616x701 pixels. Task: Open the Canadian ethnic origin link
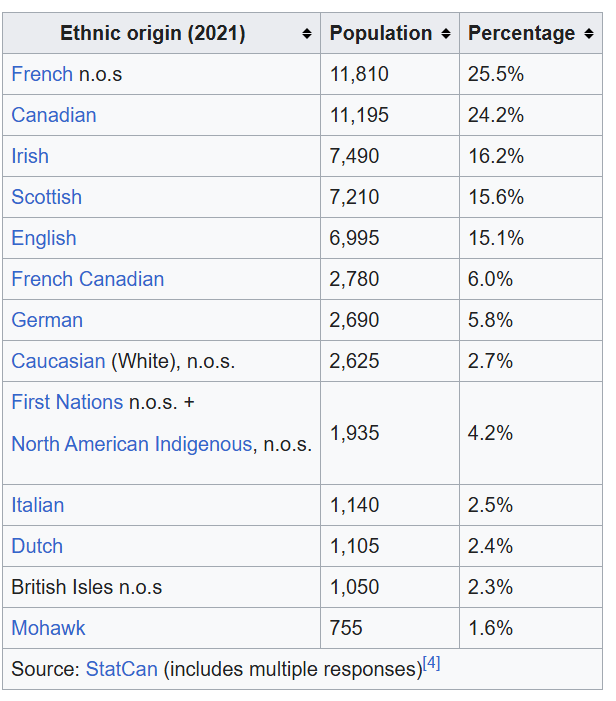click(x=54, y=115)
